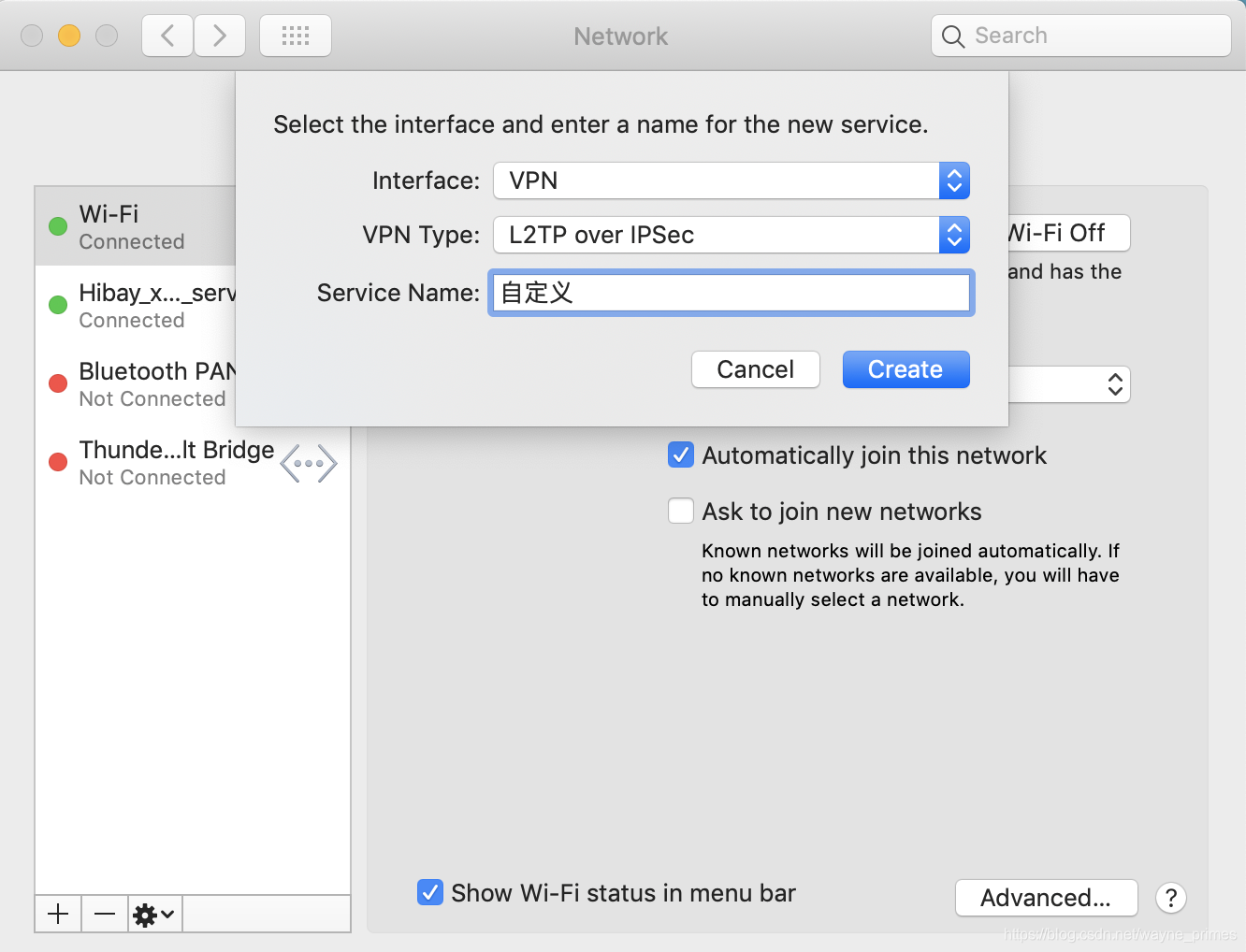Viewport: 1246px width, 952px height.
Task: Show all preferences grid icon
Action: pyautogui.click(x=296, y=36)
